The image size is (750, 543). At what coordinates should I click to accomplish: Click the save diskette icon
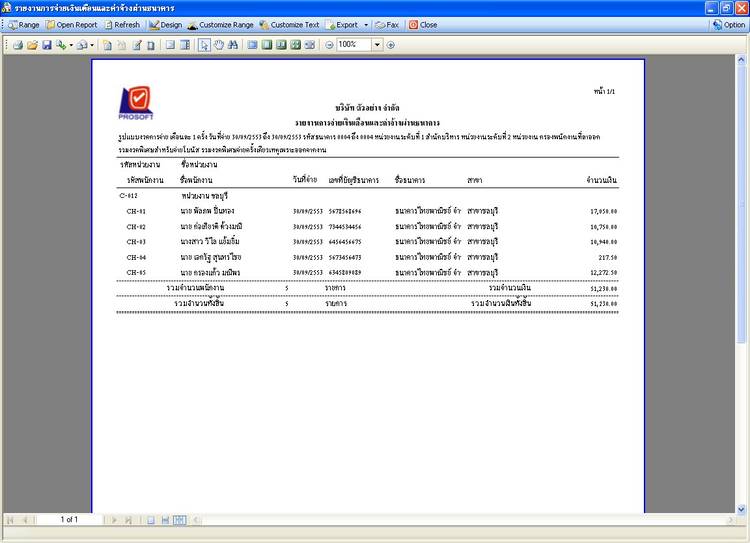[x=47, y=45]
